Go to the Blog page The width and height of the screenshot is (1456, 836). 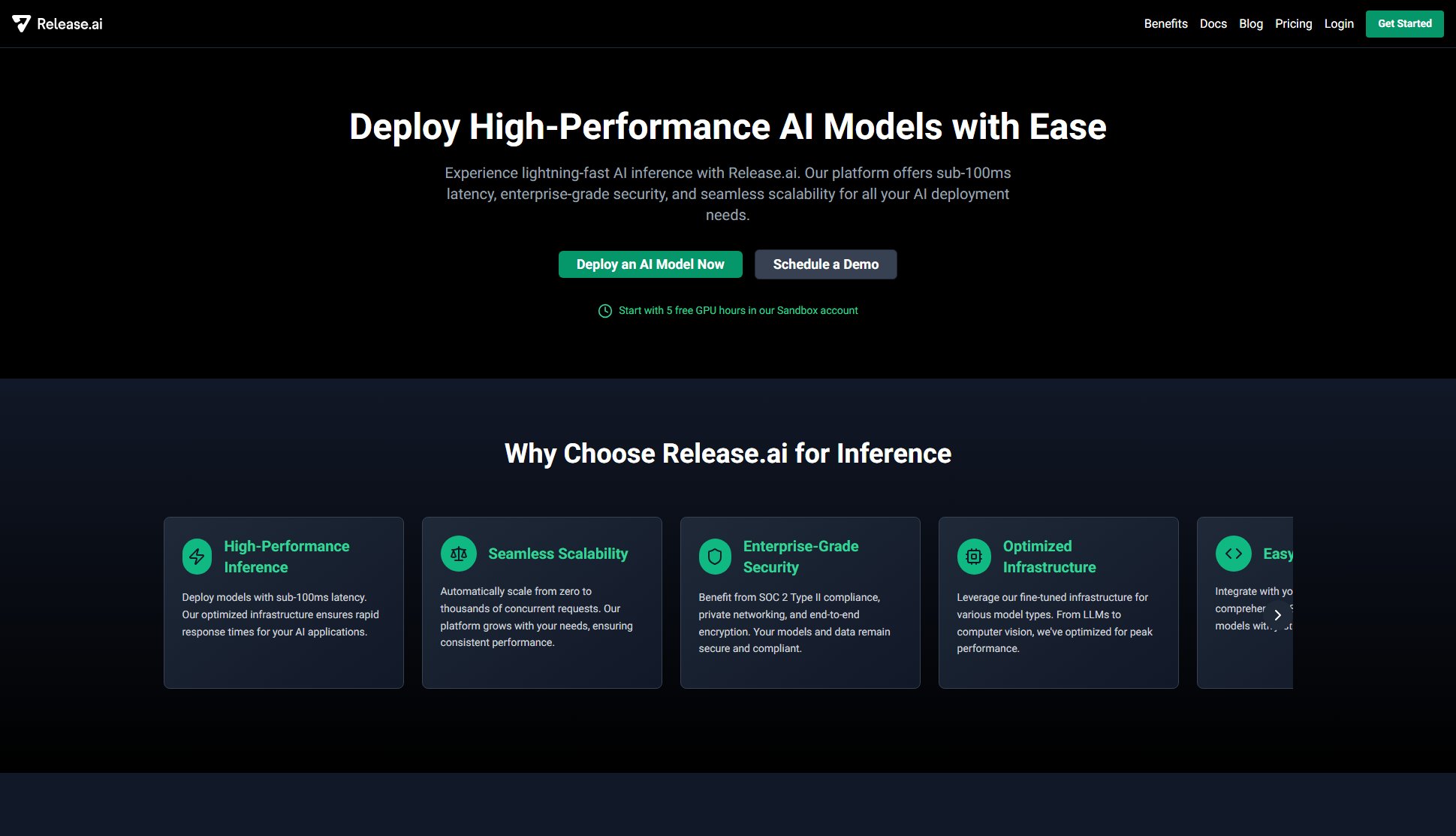1250,24
